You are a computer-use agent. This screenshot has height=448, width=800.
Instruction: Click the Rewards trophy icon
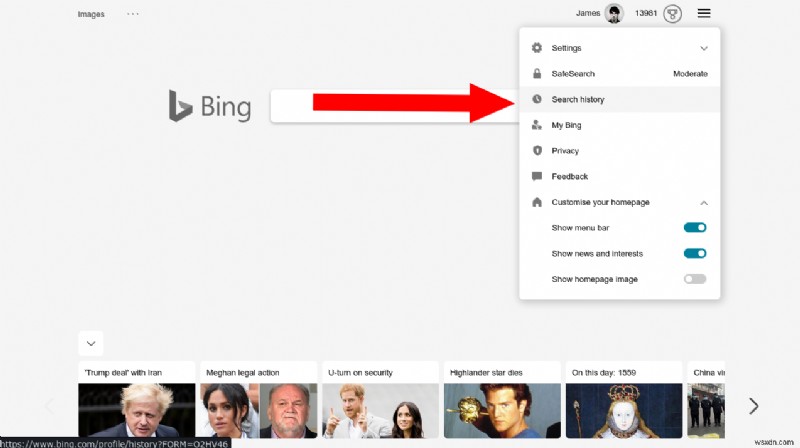[672, 14]
